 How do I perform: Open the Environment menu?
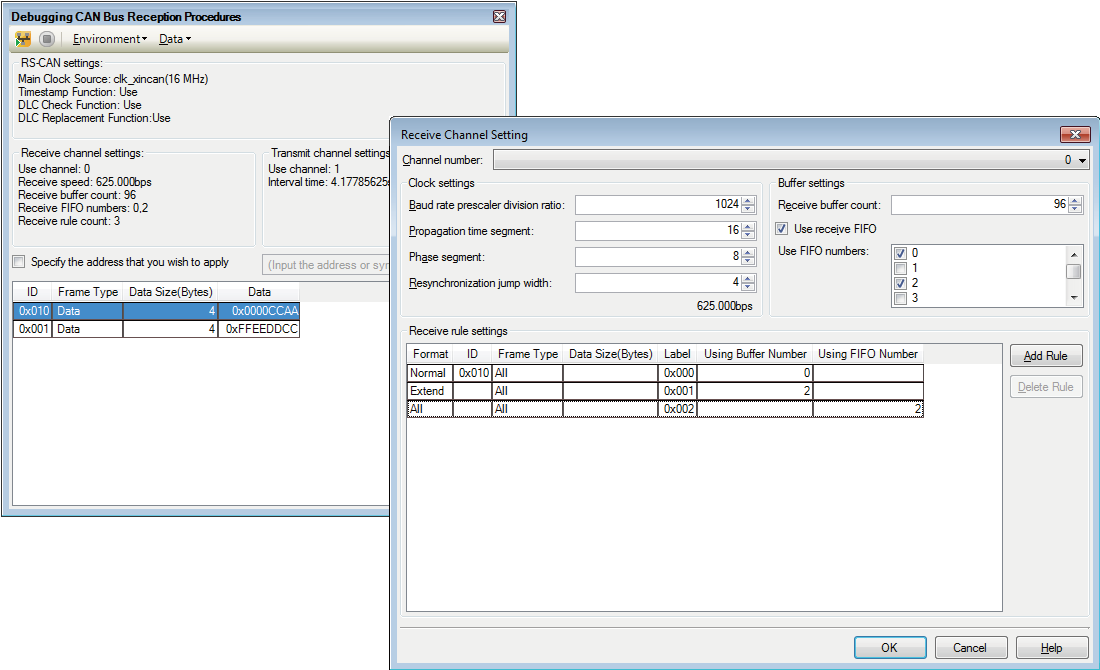(x=110, y=39)
